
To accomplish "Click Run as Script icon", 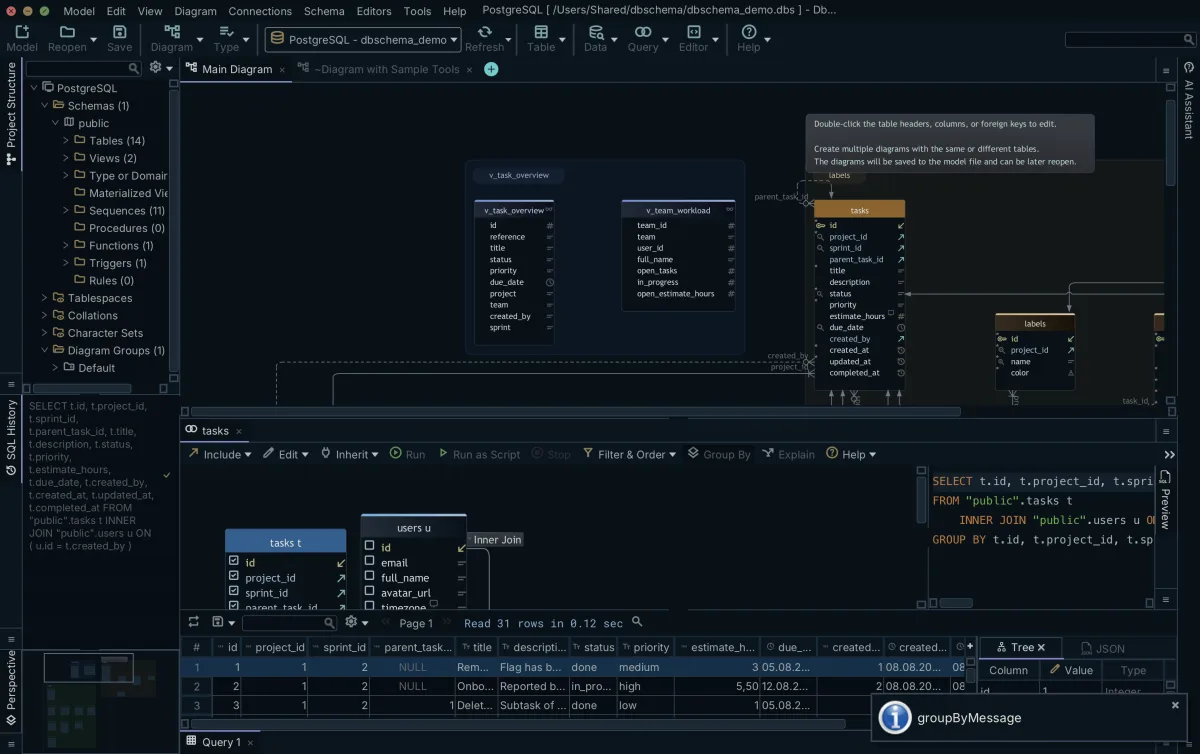I will (443, 454).
